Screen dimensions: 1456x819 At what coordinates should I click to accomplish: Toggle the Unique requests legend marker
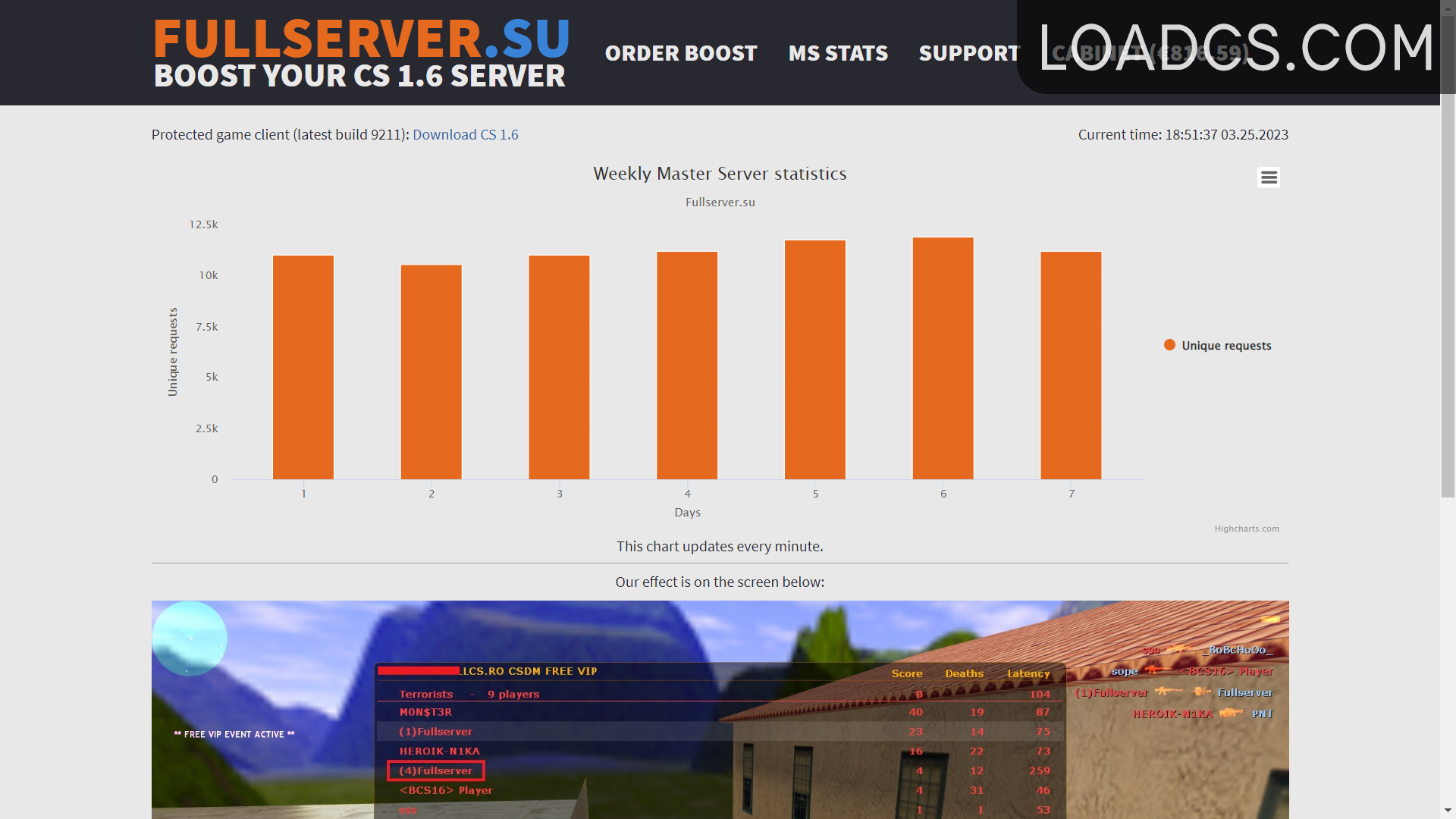(1169, 345)
